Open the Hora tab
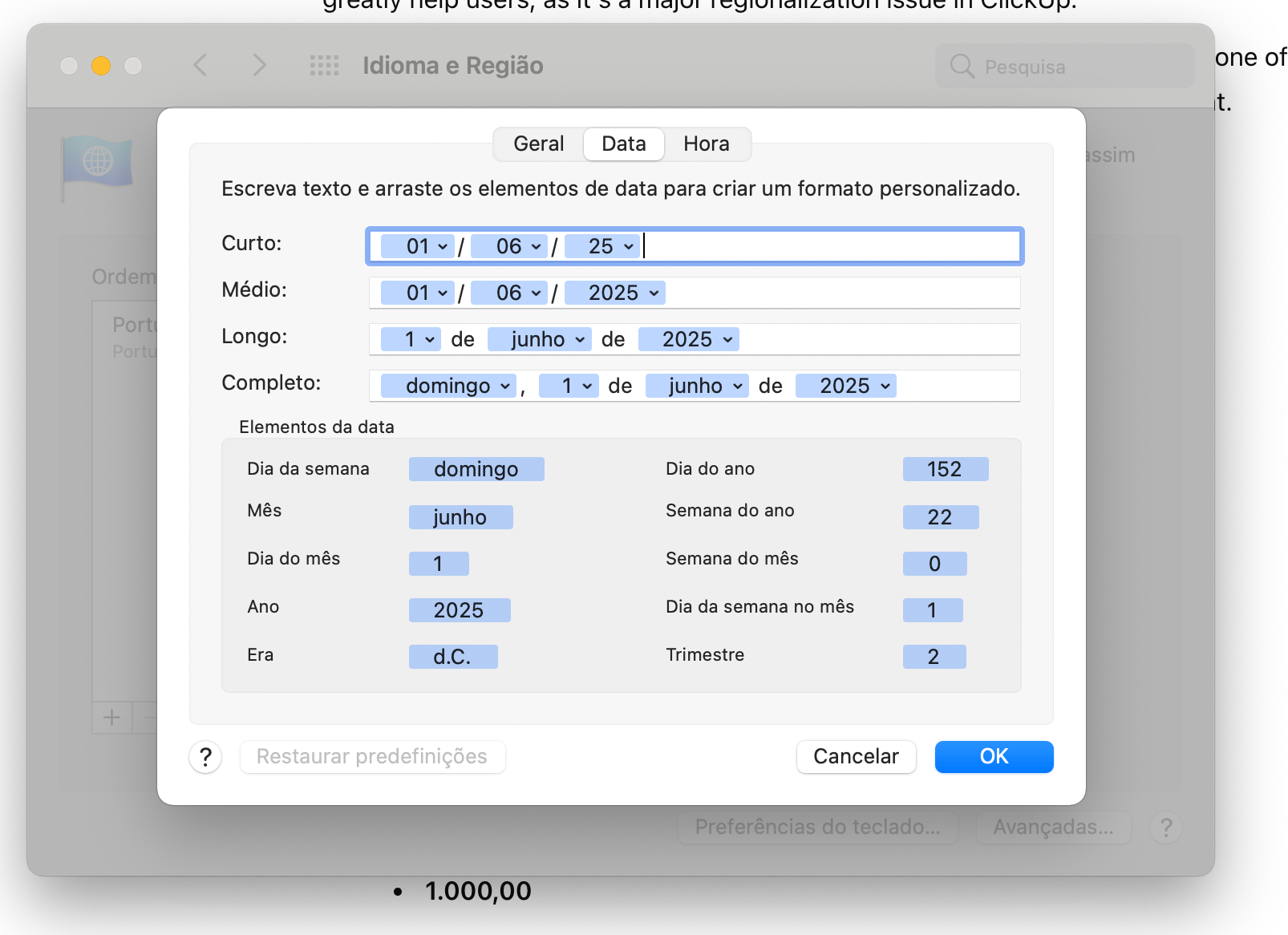 tap(707, 144)
